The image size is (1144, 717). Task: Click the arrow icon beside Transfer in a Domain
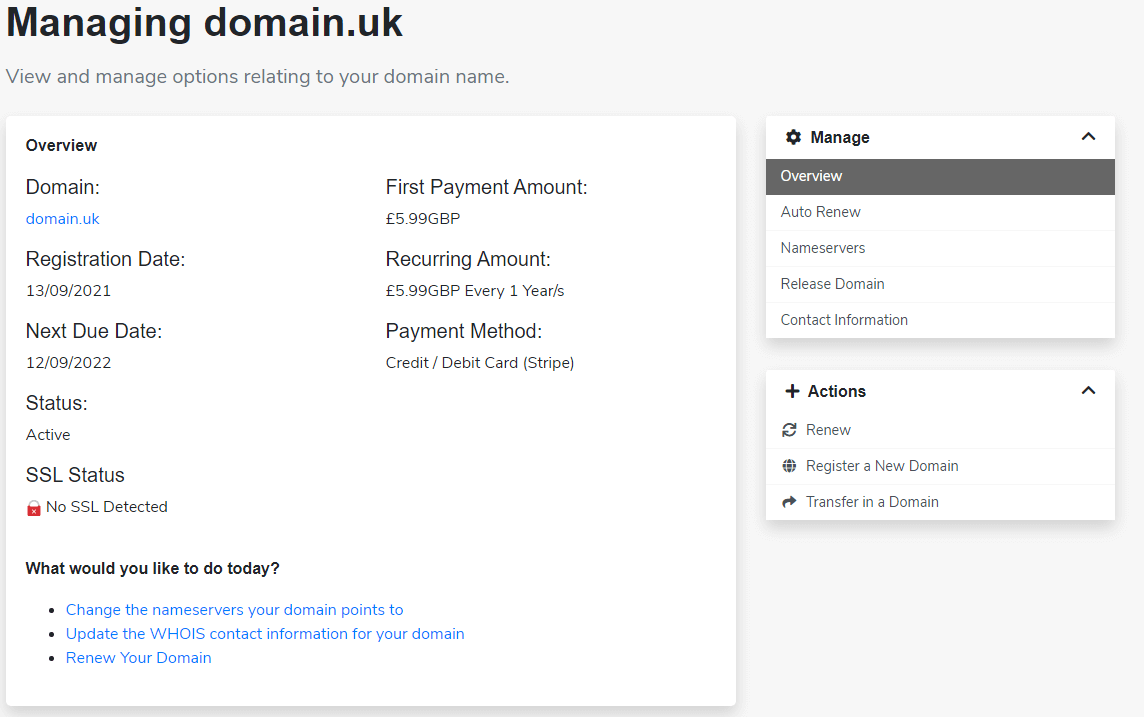click(x=789, y=502)
